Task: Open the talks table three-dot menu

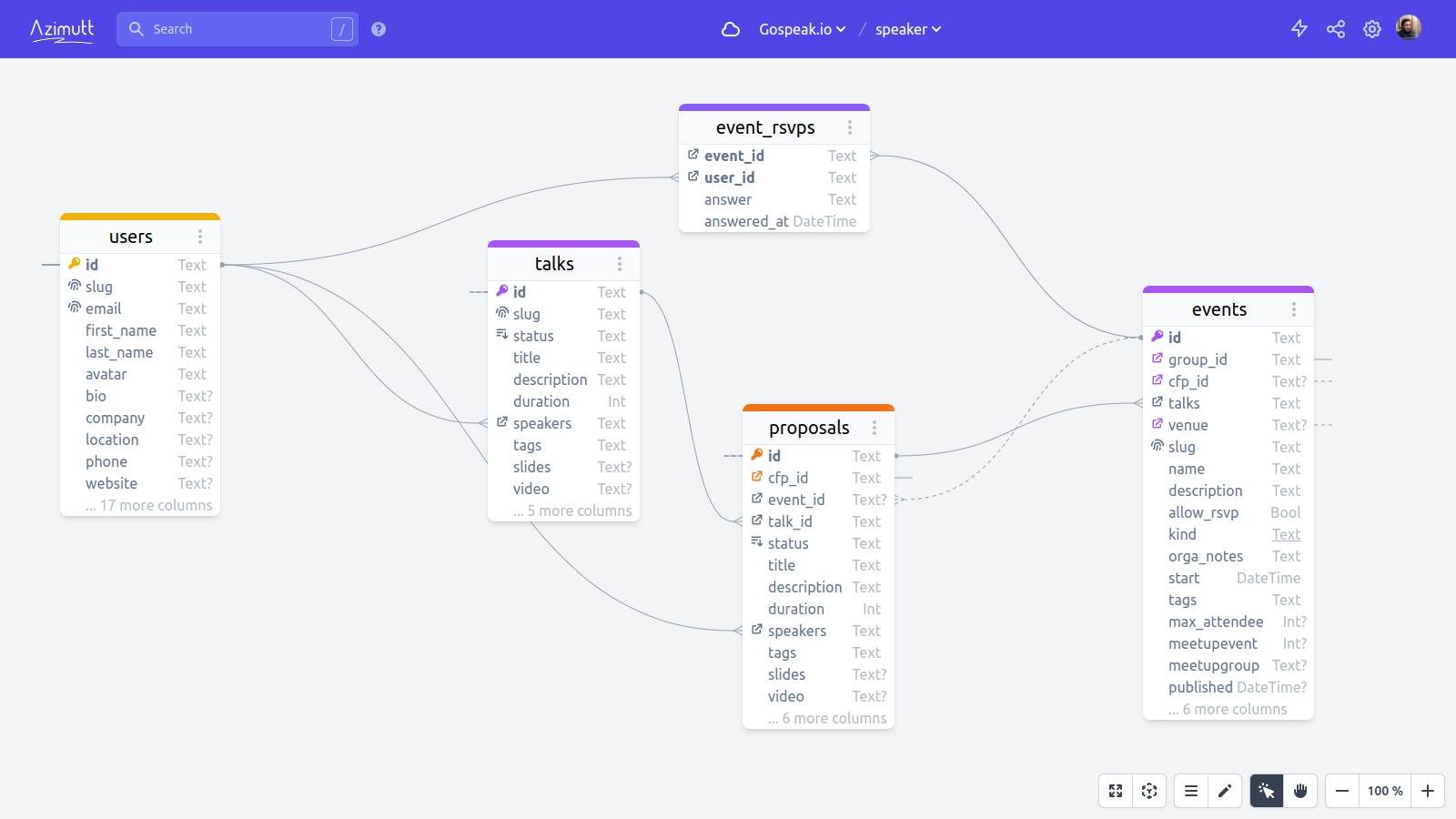Action: 620,264
